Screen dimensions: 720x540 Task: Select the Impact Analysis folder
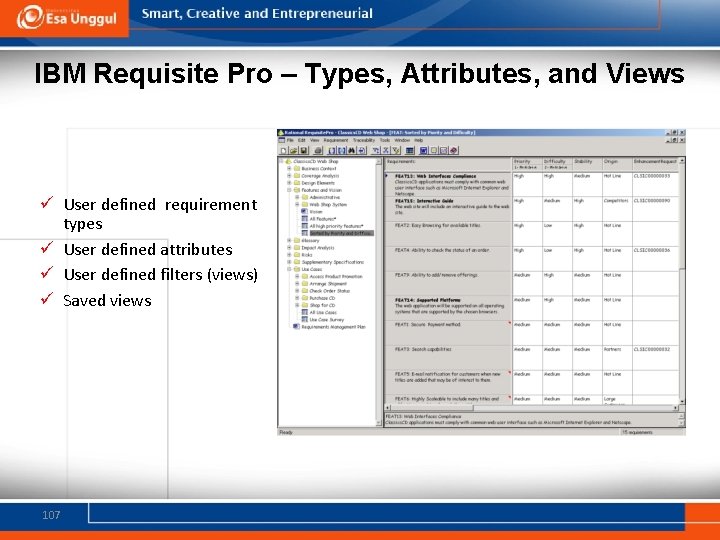click(318, 248)
